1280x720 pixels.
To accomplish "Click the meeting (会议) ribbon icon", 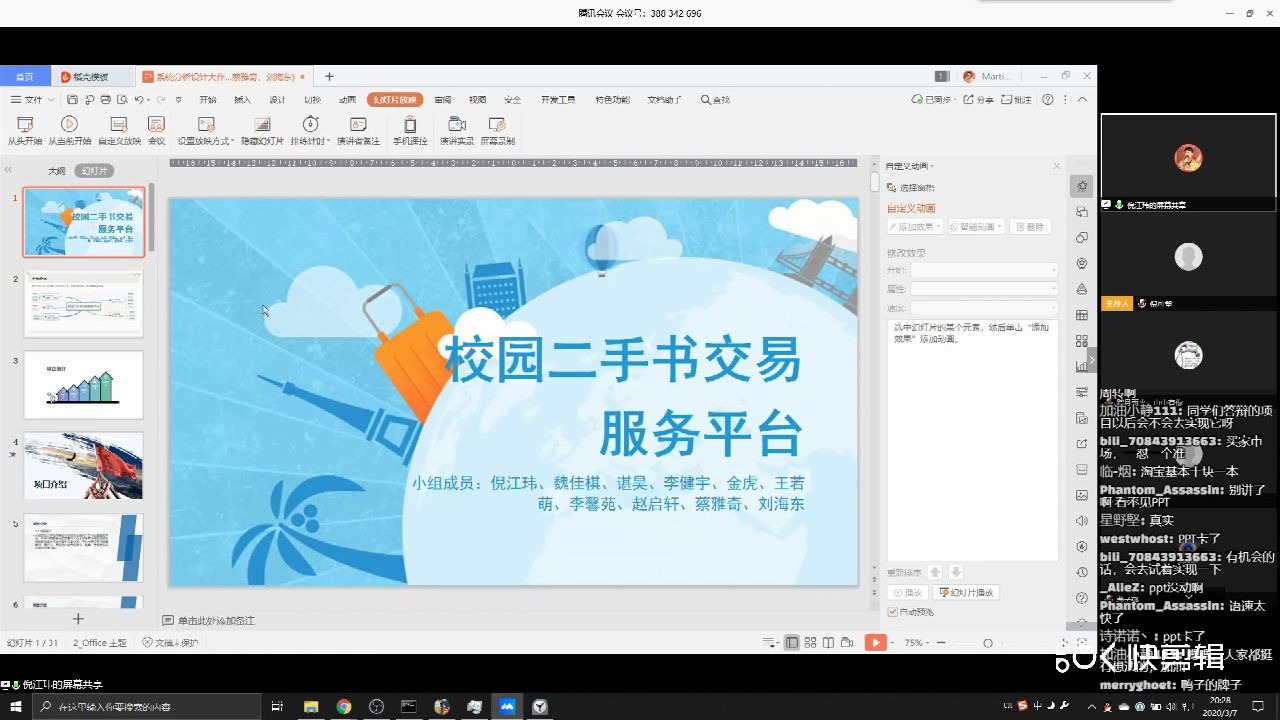I will point(156,130).
